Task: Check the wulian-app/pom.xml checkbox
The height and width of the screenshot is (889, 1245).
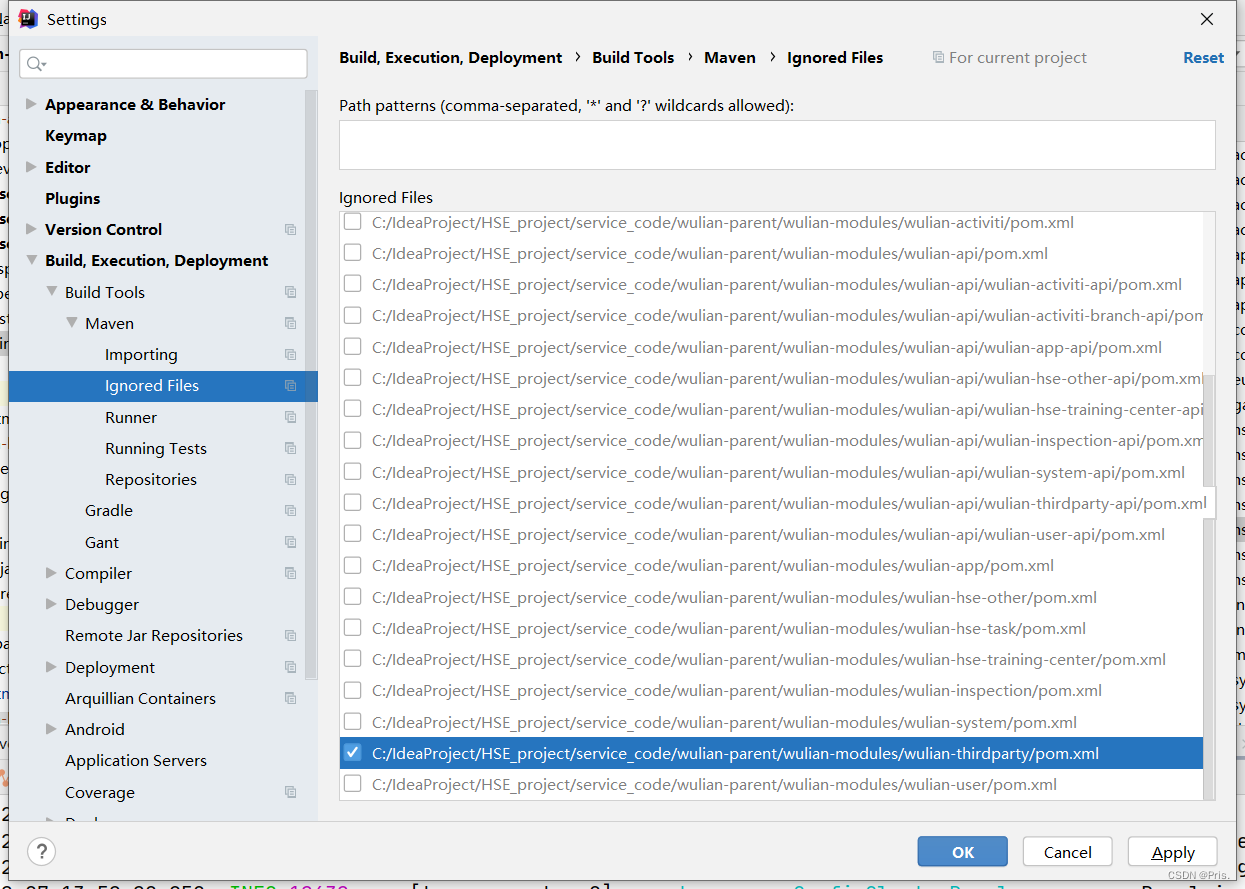Action: tap(352, 565)
